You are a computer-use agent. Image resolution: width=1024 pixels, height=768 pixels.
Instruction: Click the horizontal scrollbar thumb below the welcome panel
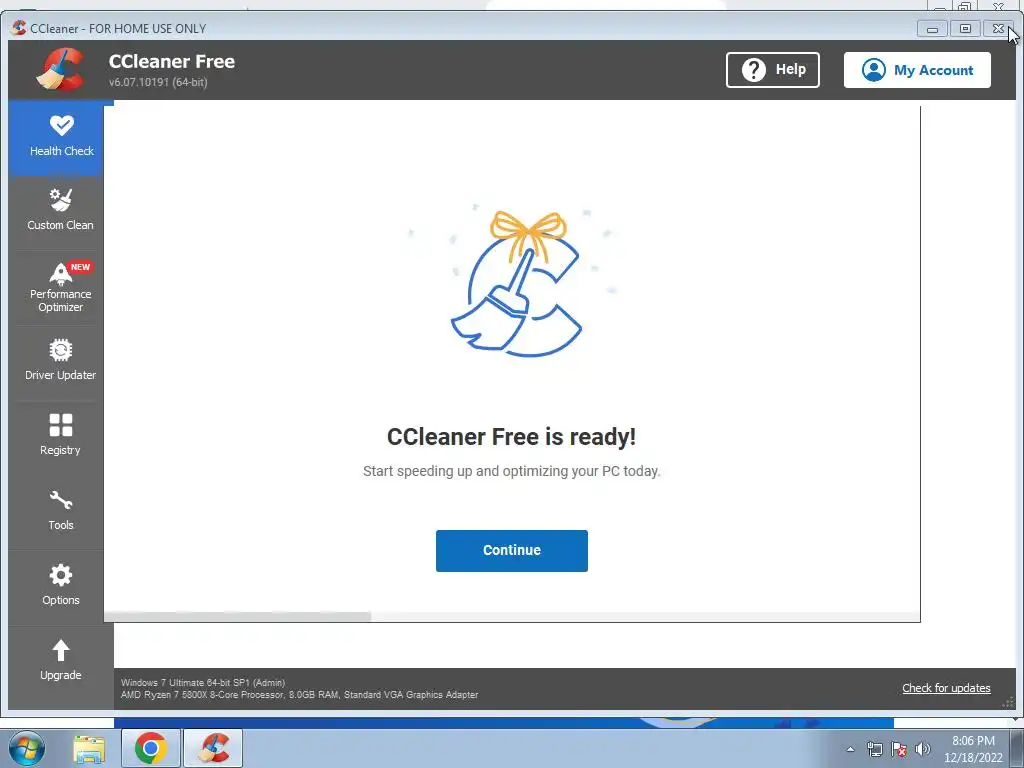point(238,616)
